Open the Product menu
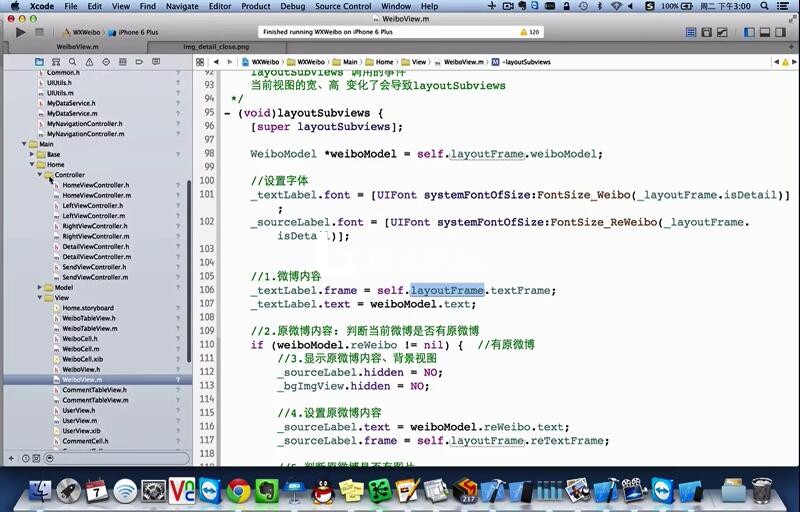Image resolution: width=800 pixels, height=512 pixels. tap(255, 6)
